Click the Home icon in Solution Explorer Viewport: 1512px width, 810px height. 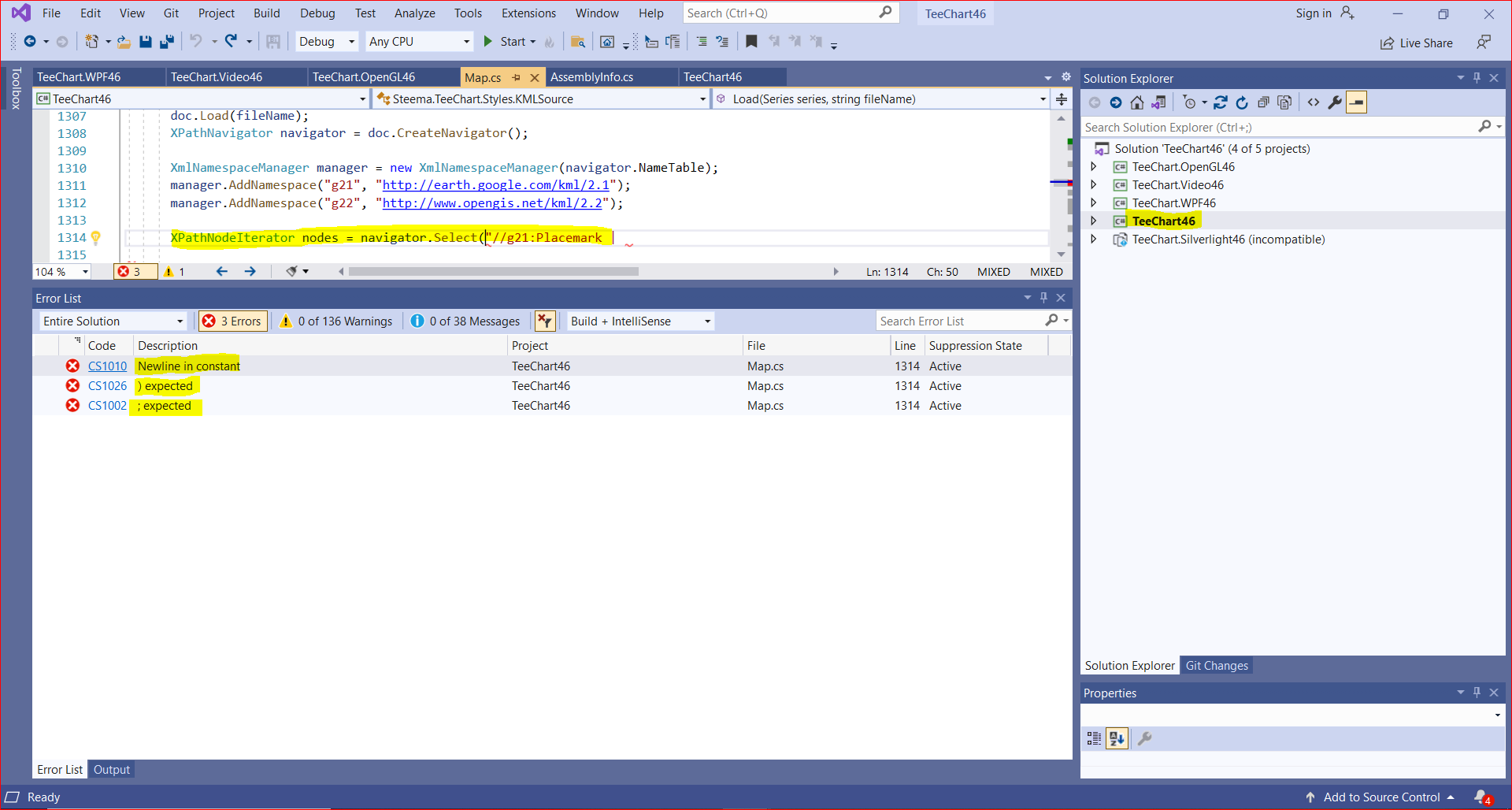click(1137, 102)
